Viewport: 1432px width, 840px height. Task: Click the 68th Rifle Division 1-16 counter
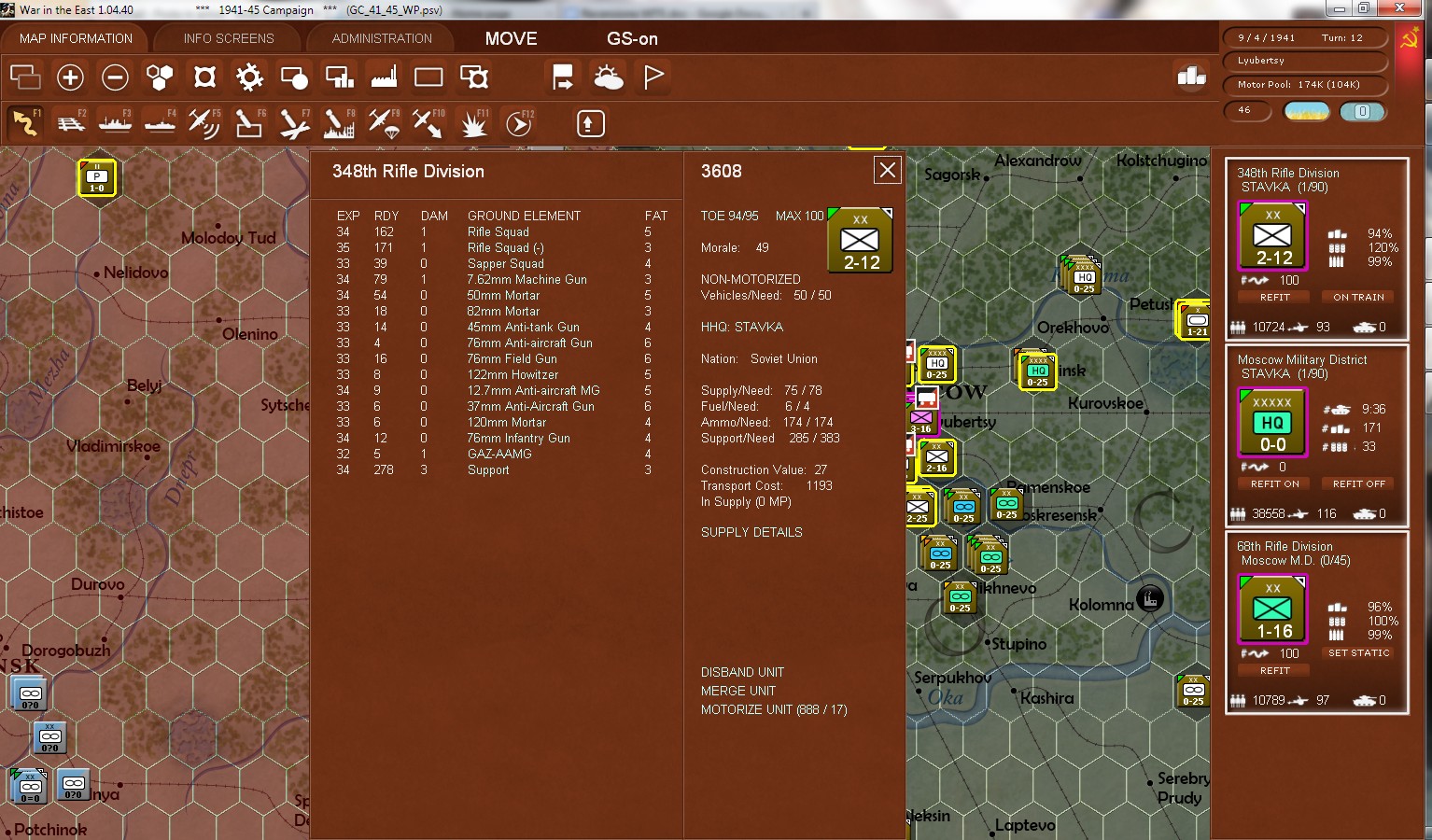1272,609
